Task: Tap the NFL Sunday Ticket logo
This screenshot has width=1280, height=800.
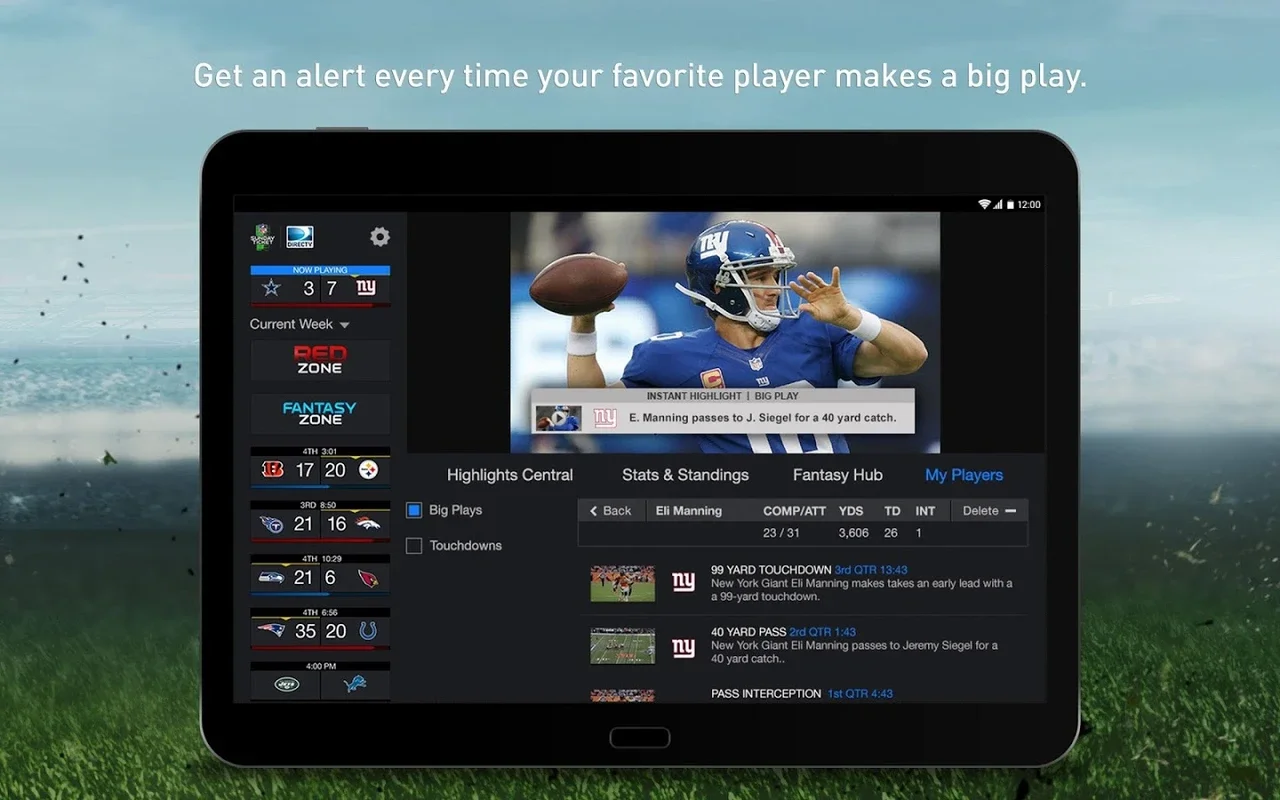Action: click(263, 237)
